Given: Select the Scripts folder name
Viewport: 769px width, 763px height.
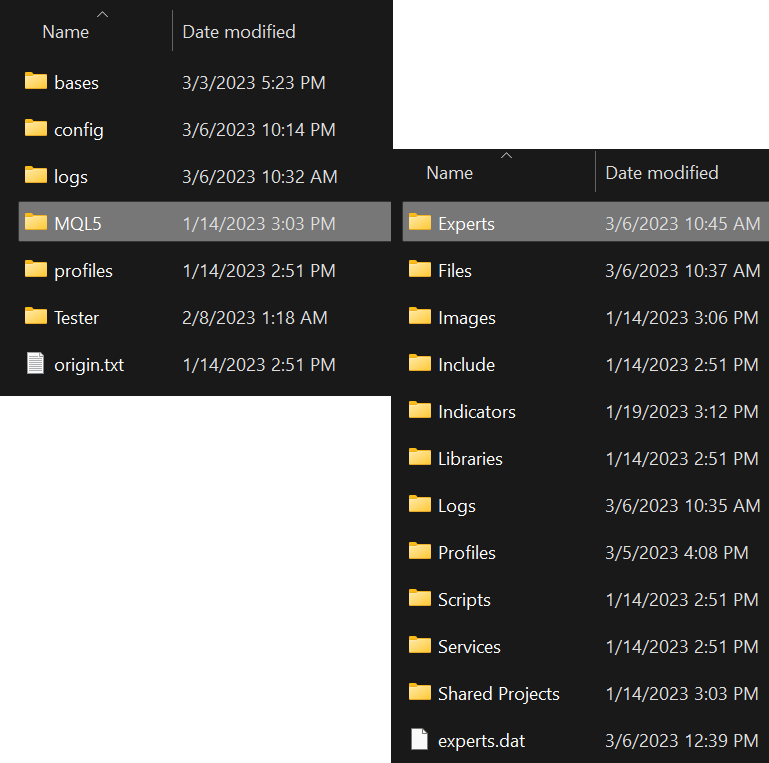Looking at the screenshot, I should pyautogui.click(x=464, y=600).
